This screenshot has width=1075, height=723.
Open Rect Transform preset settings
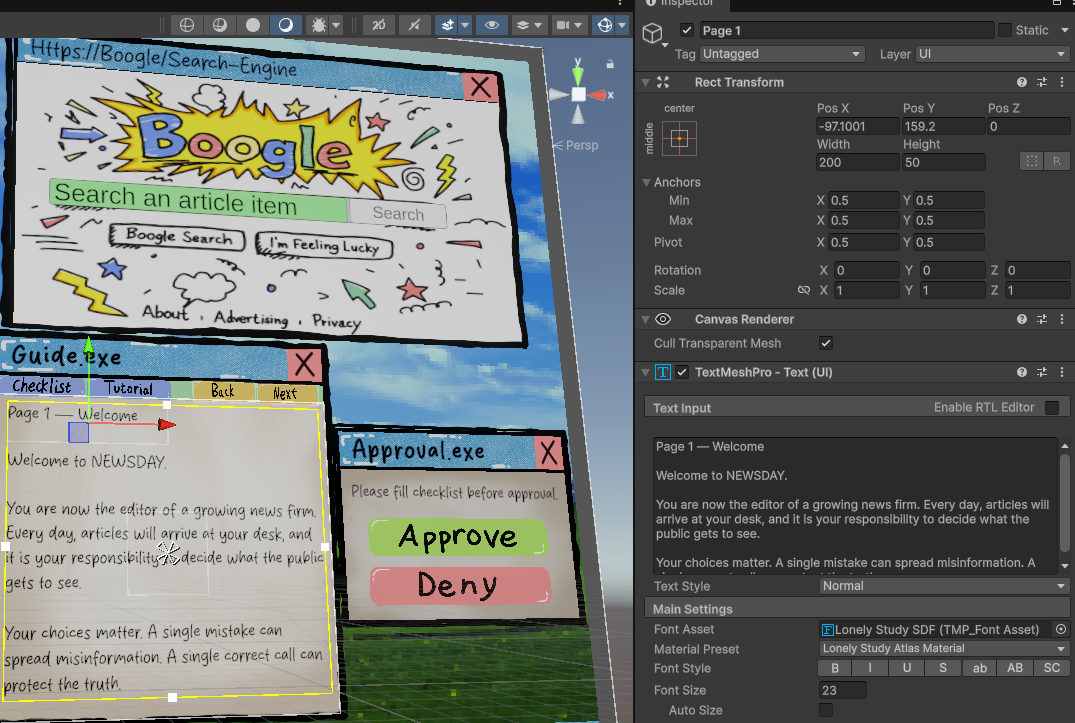(x=1042, y=82)
